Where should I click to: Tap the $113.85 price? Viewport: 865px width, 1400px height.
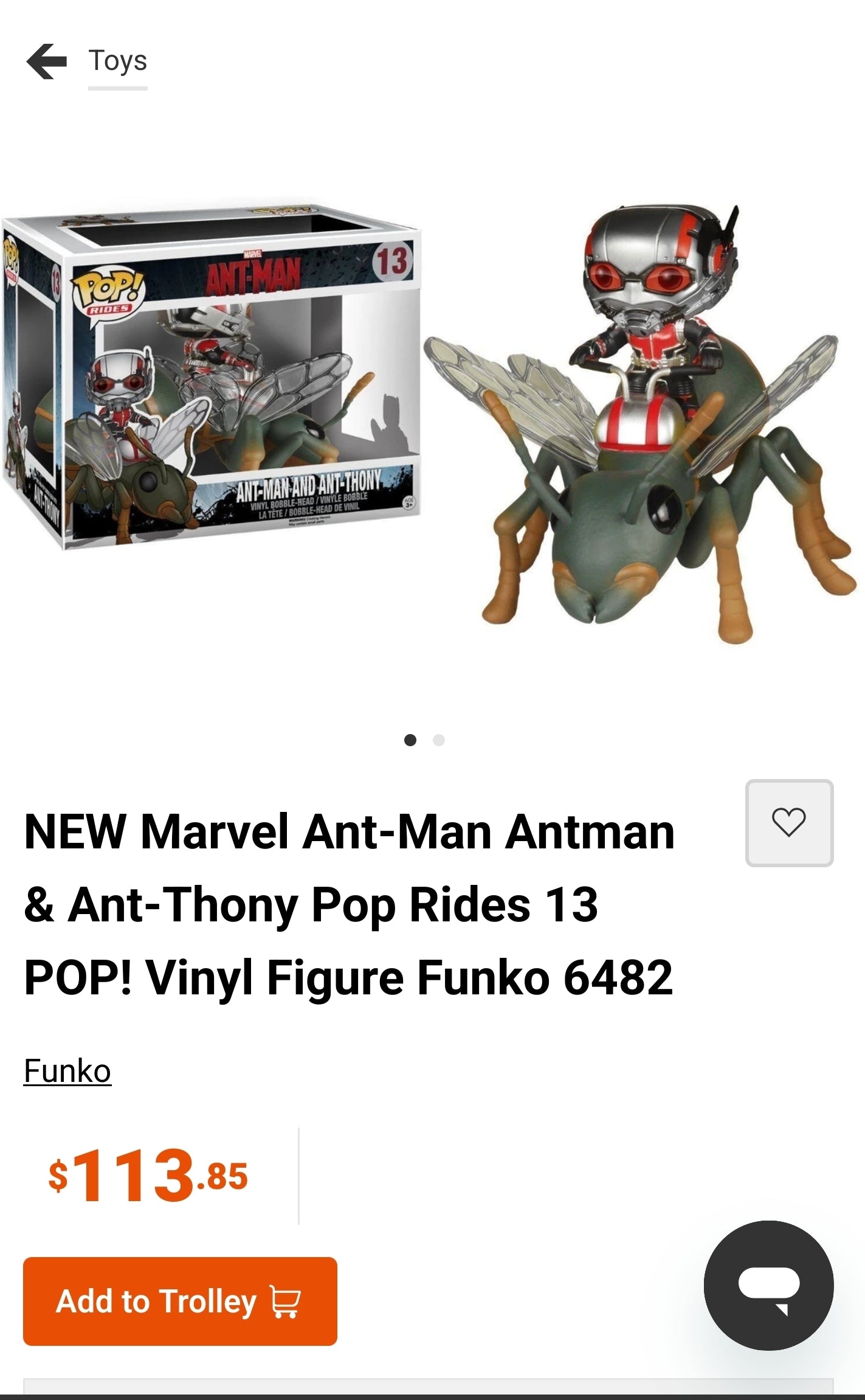[x=148, y=1175]
